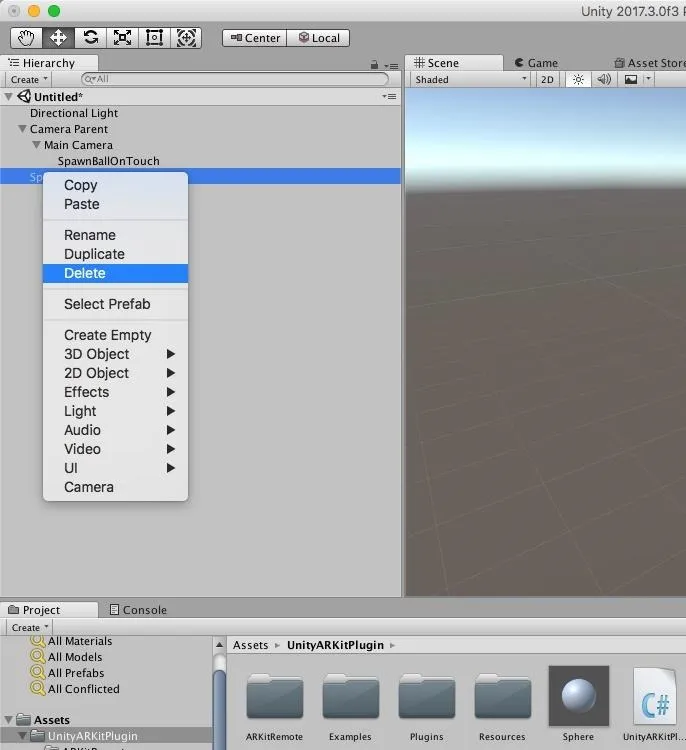Choose Copy from context menu
Screen dimensions: 686x750
(x=115, y=185)
